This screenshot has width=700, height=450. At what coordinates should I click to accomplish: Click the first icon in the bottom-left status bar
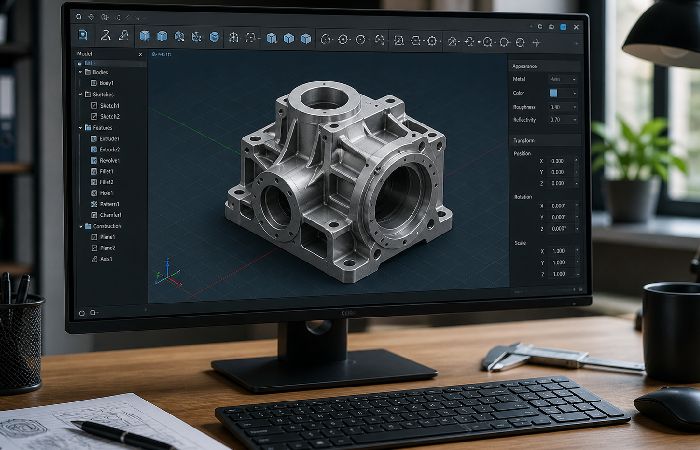tap(82, 313)
